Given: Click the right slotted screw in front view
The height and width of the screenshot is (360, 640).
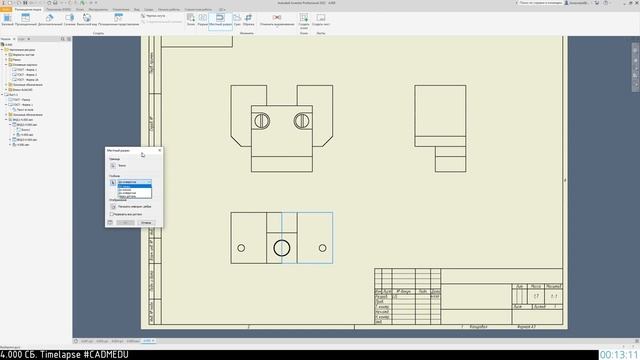Looking at the screenshot, I should click(x=302, y=121).
